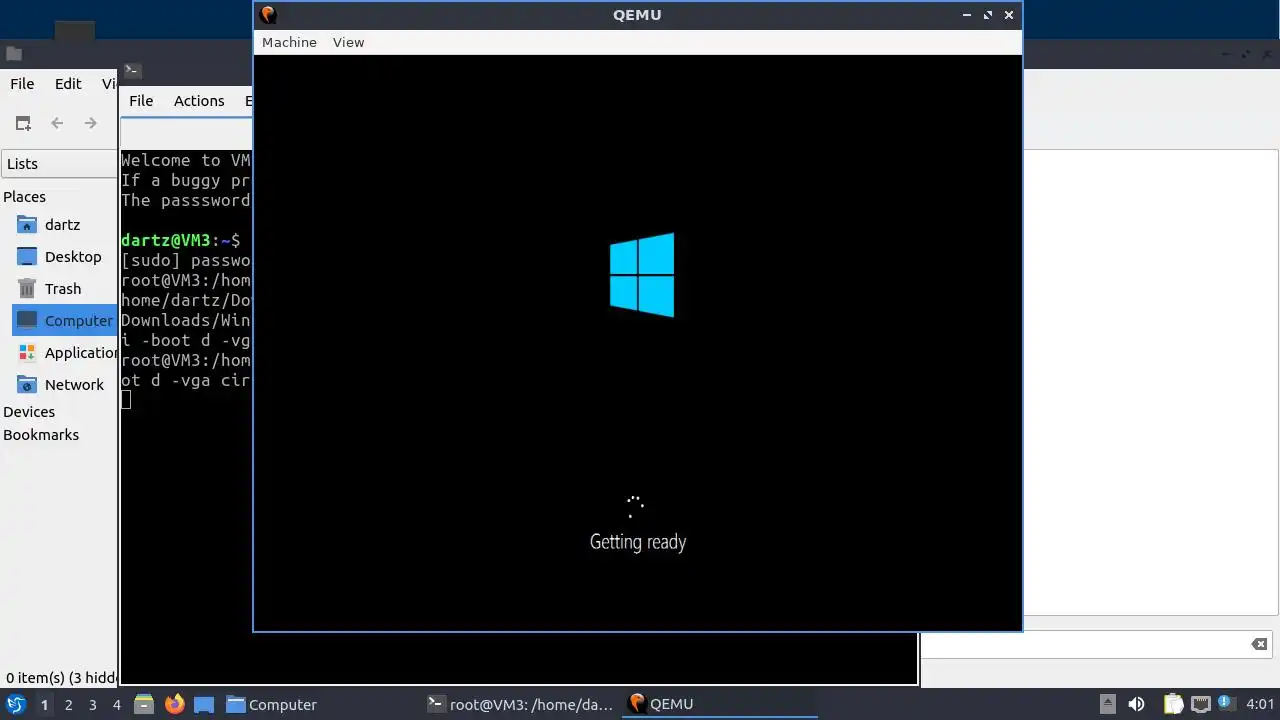The height and width of the screenshot is (720, 1280).
Task: Click the Network globe icon
Action: pyautogui.click(x=27, y=384)
